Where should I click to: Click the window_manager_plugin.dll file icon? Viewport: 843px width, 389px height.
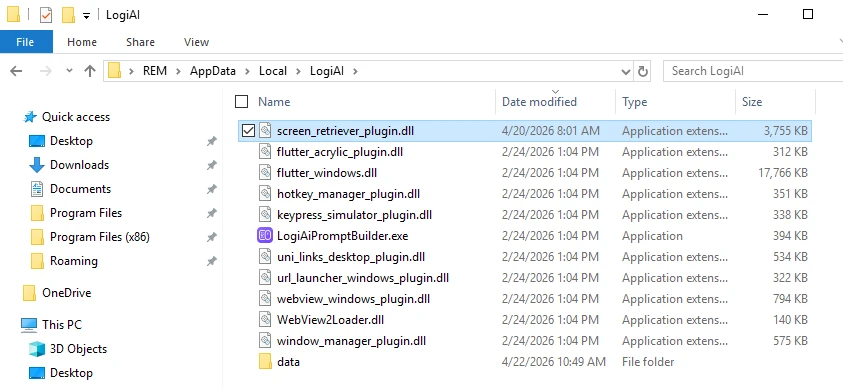[x=265, y=341]
